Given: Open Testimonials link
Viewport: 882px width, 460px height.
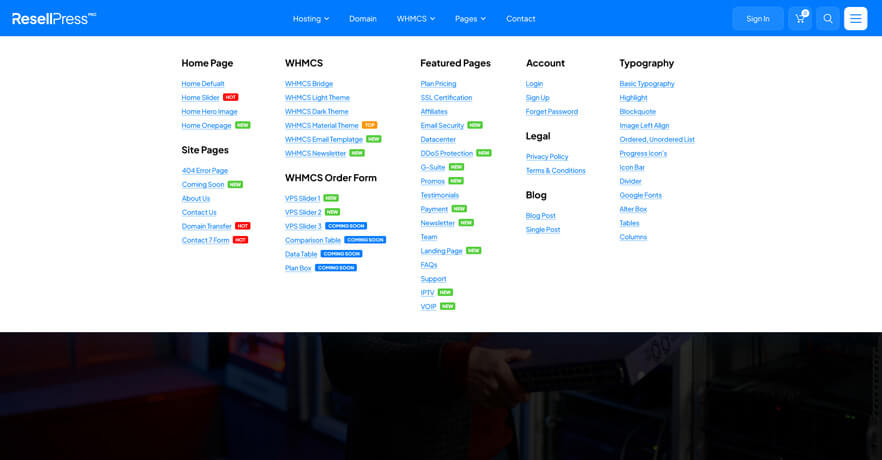Looking at the screenshot, I should pos(440,195).
